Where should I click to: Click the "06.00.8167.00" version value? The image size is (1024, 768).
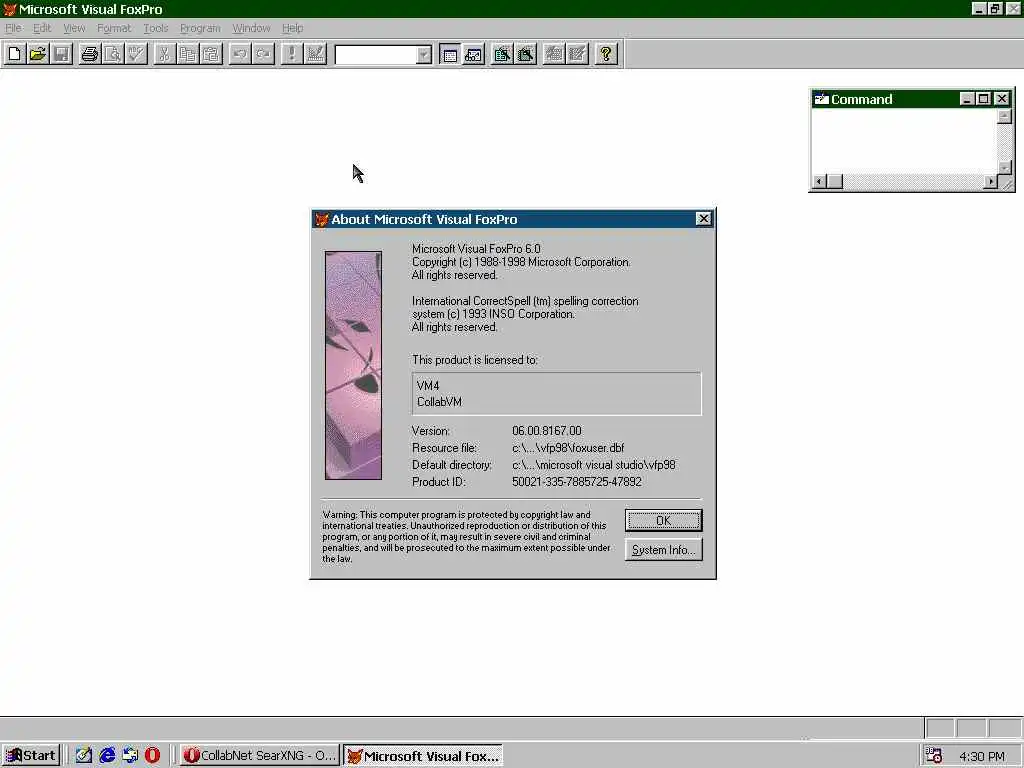tap(547, 431)
